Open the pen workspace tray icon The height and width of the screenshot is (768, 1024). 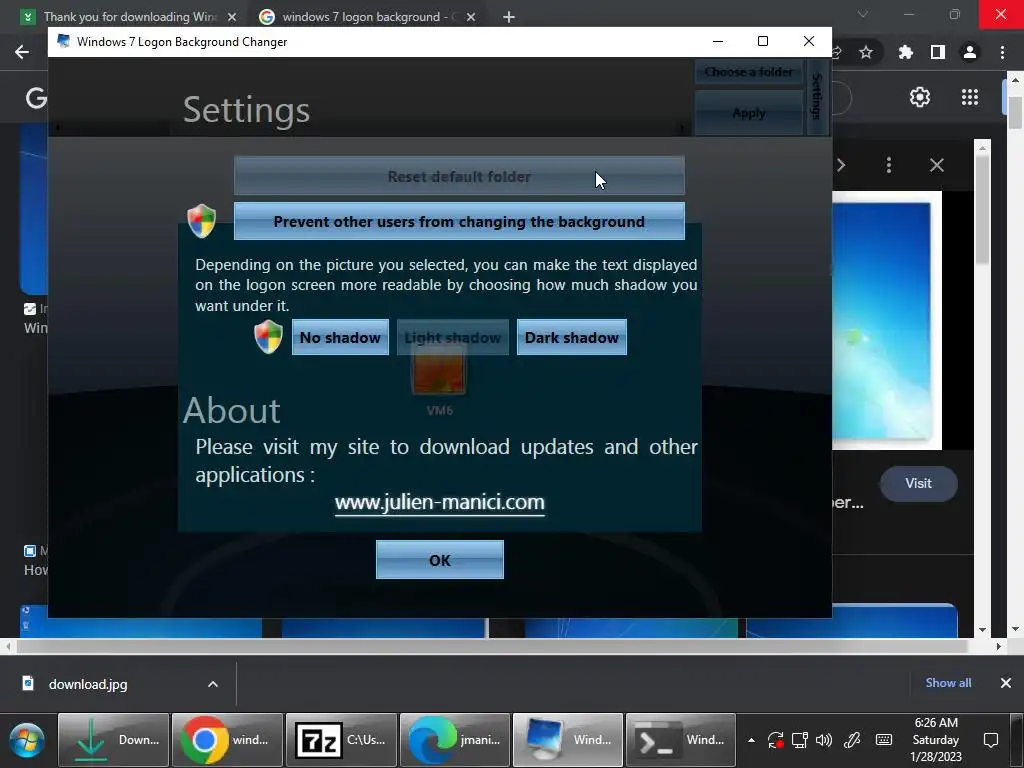(x=852, y=740)
